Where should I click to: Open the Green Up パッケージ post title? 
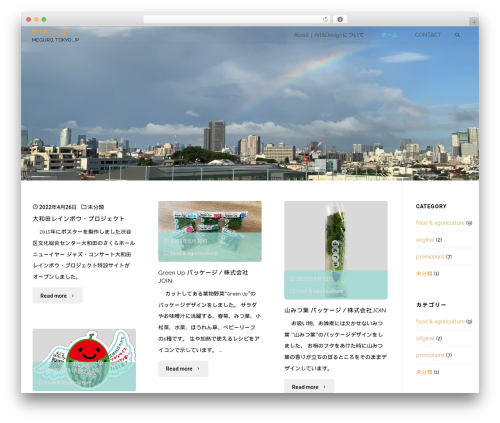click(203, 276)
